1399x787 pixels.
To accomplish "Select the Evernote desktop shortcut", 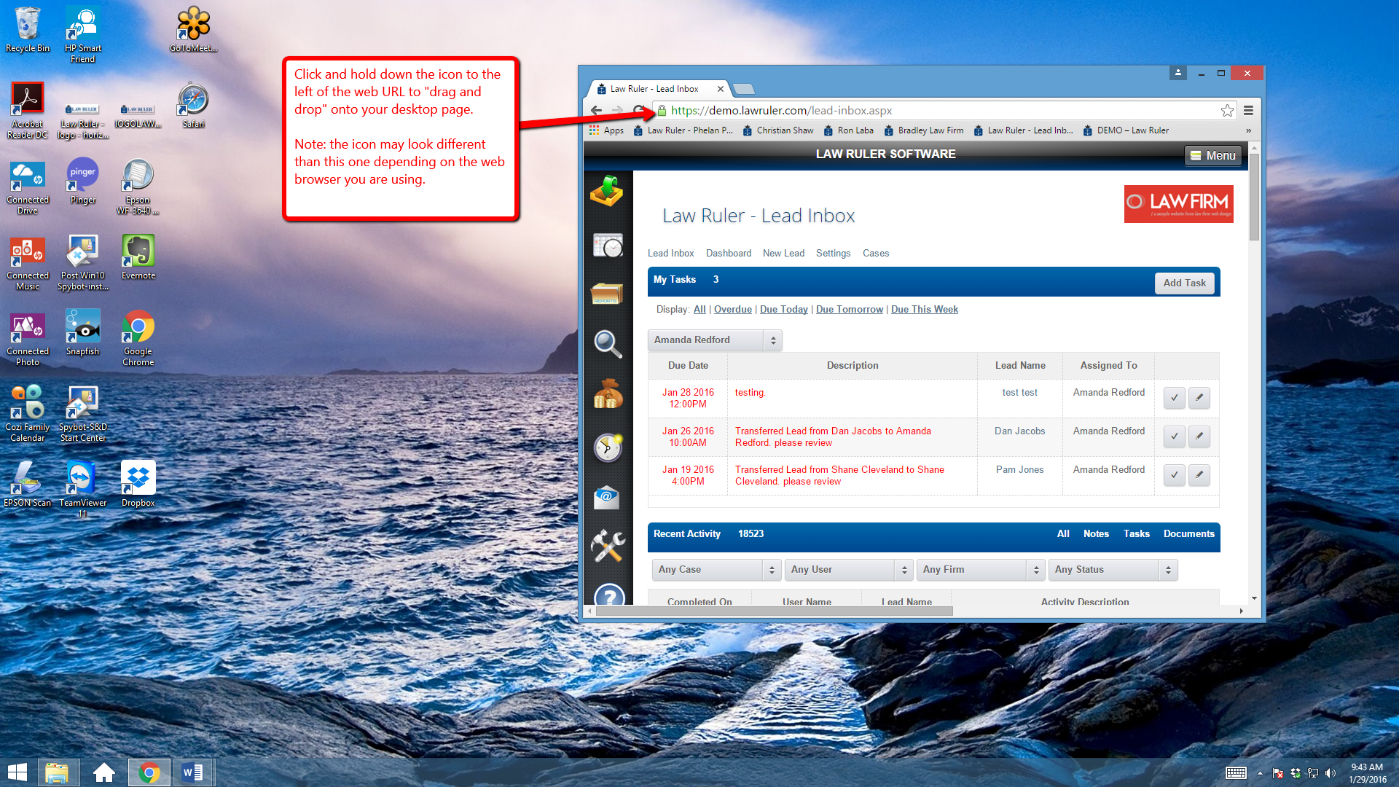I will click(138, 257).
